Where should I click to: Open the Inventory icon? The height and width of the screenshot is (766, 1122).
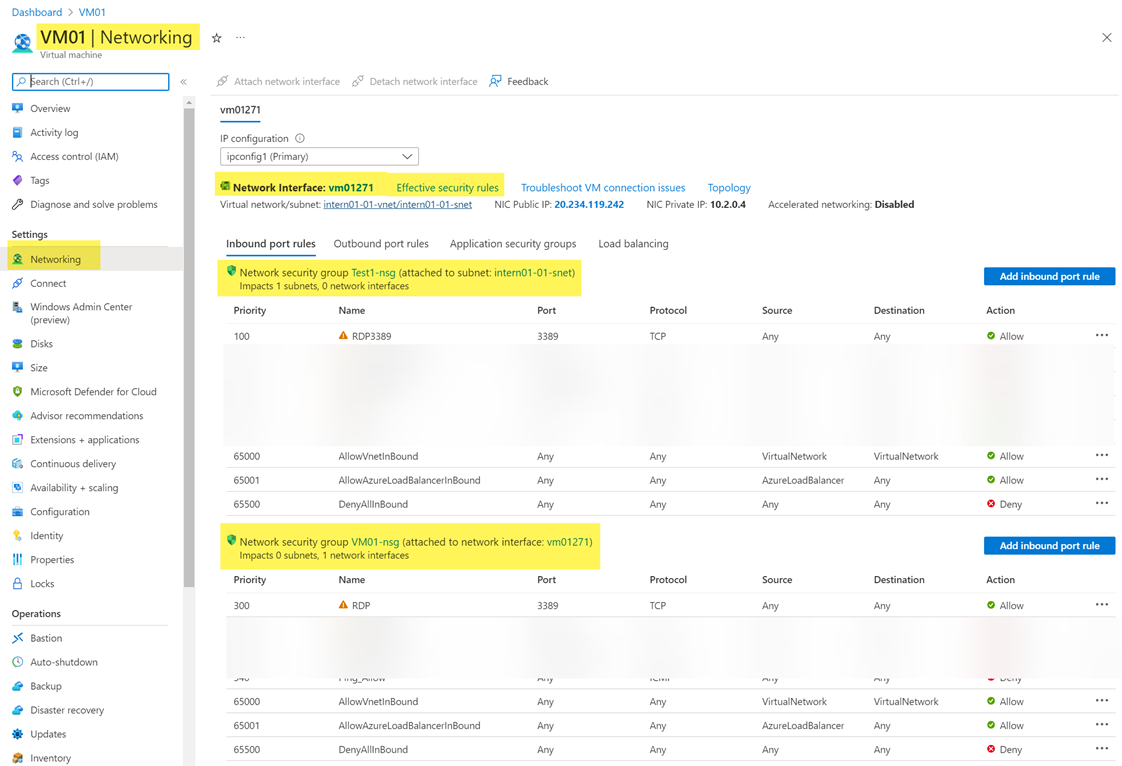(18, 757)
